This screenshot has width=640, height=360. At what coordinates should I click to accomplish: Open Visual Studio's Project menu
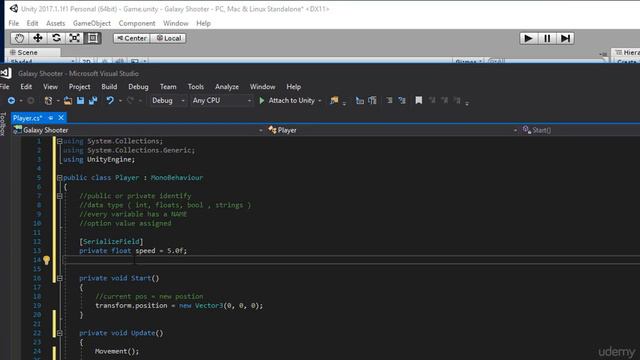pos(79,87)
